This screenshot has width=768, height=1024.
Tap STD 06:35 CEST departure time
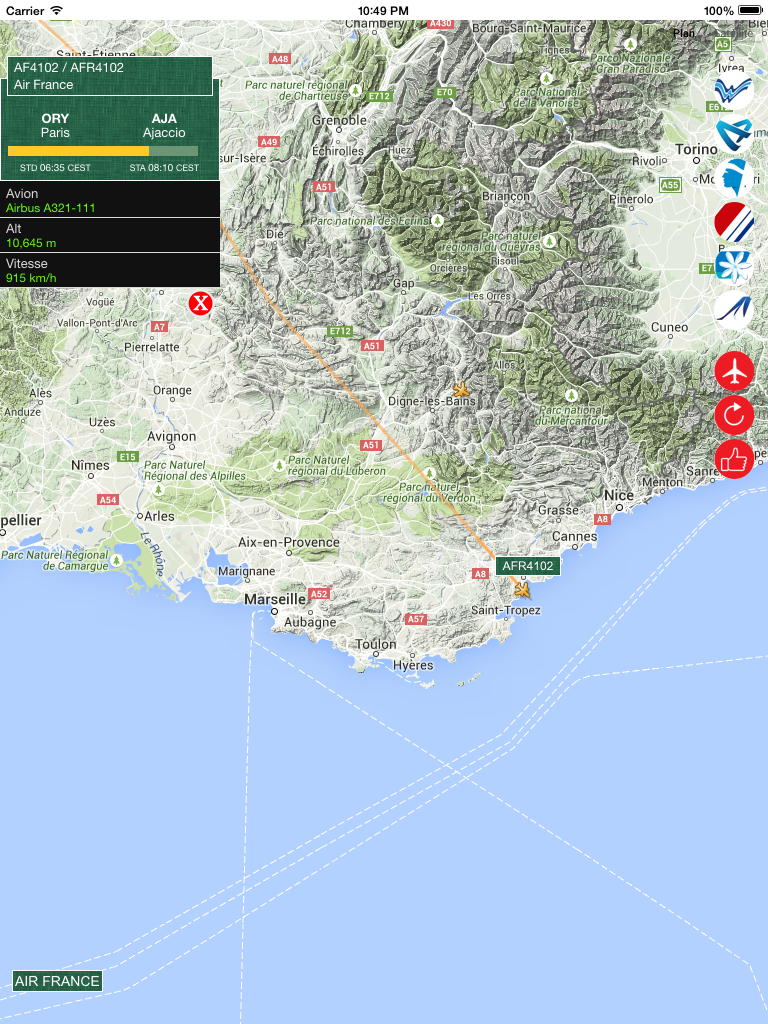(x=55, y=168)
